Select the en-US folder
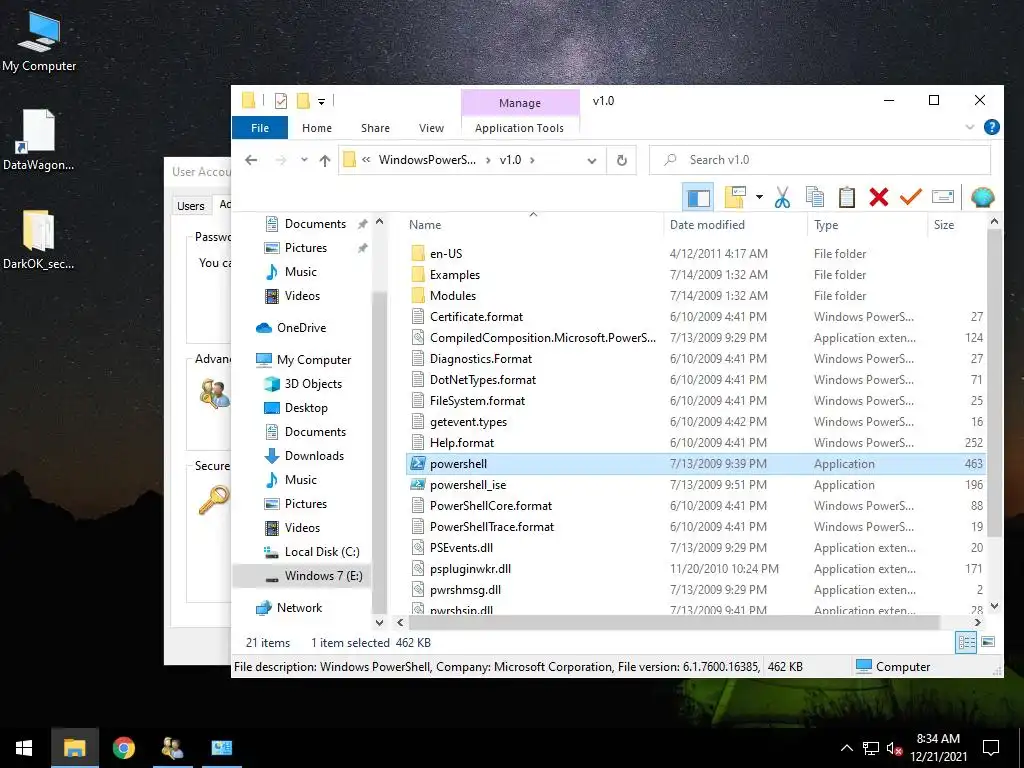The image size is (1024, 768). click(x=446, y=253)
